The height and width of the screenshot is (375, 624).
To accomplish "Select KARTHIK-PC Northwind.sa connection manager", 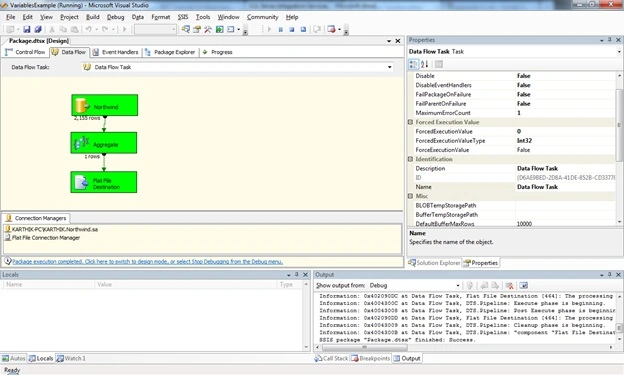I will (x=51, y=229).
